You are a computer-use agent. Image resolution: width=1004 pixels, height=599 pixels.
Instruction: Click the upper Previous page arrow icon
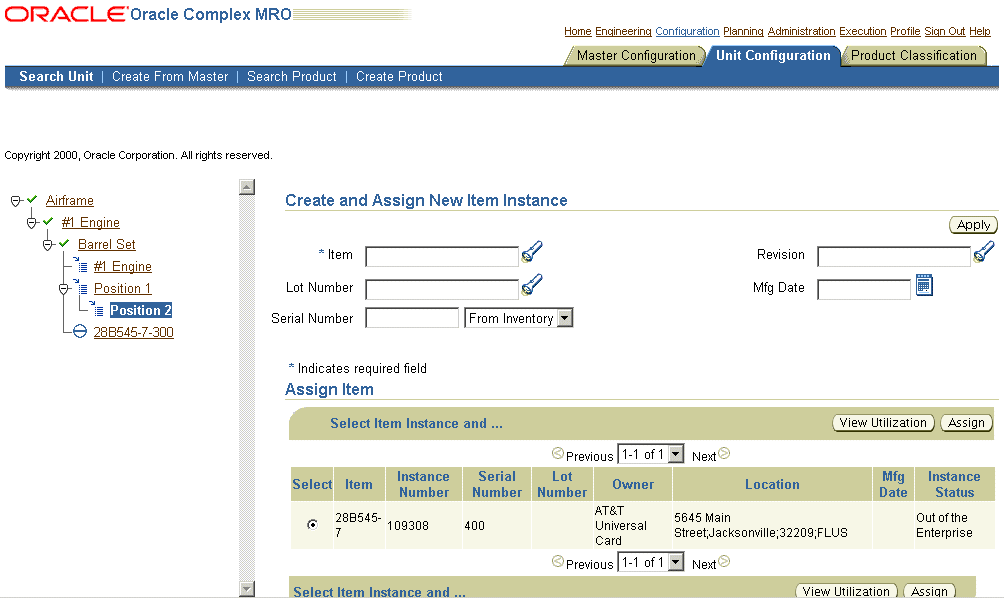[x=558, y=453]
